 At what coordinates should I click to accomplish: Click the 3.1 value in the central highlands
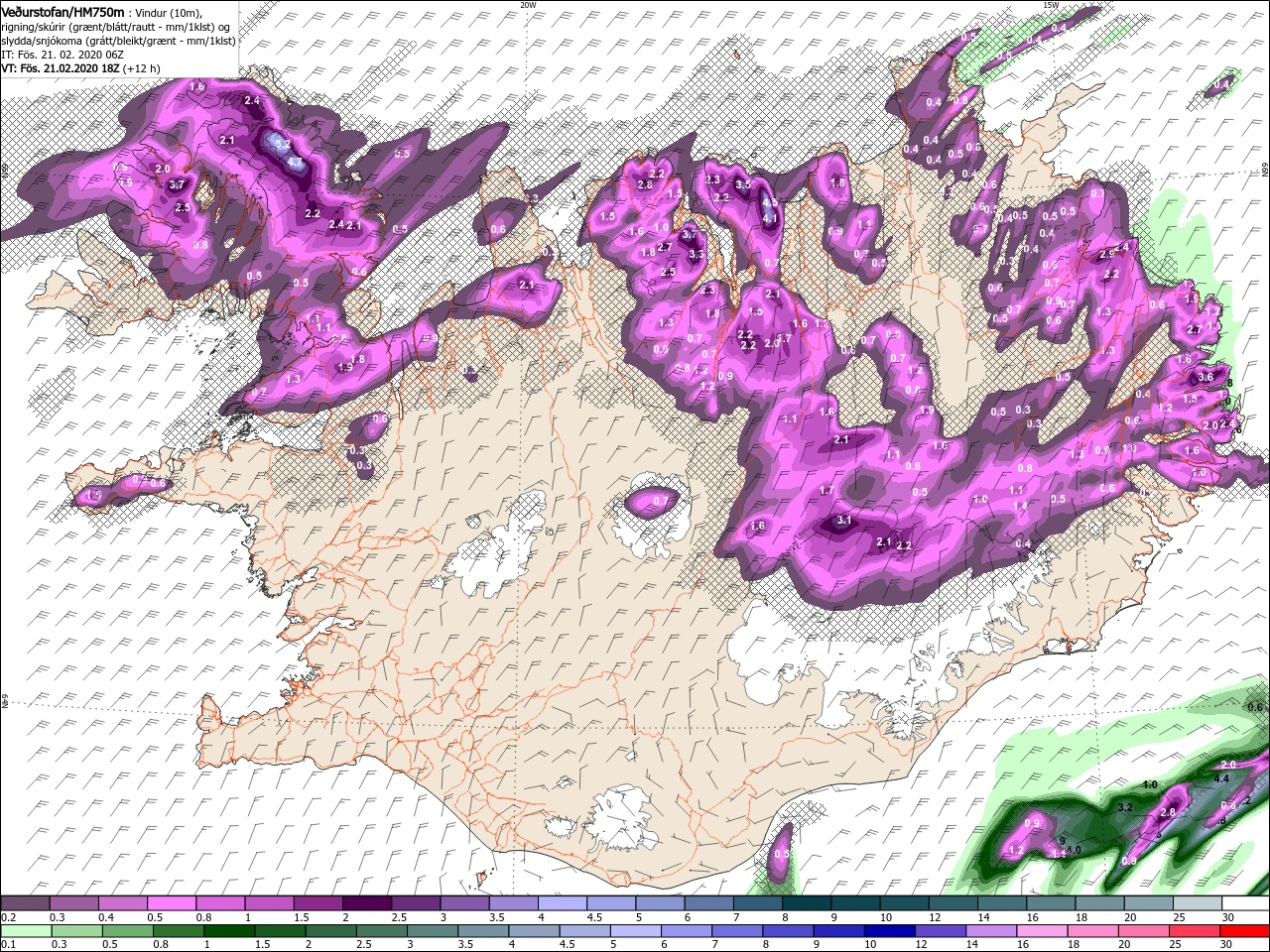pyautogui.click(x=844, y=520)
